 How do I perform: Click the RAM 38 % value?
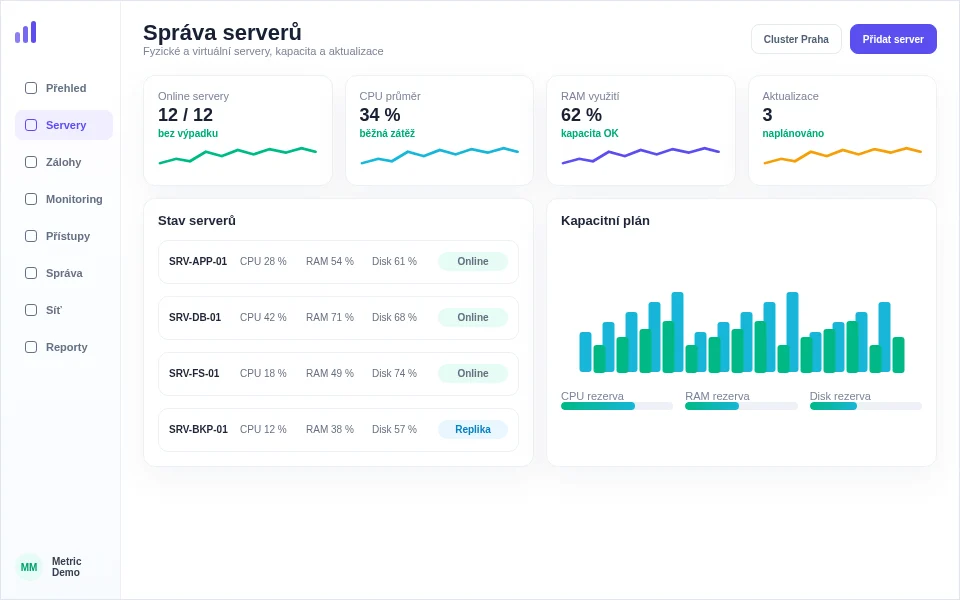[330, 430]
